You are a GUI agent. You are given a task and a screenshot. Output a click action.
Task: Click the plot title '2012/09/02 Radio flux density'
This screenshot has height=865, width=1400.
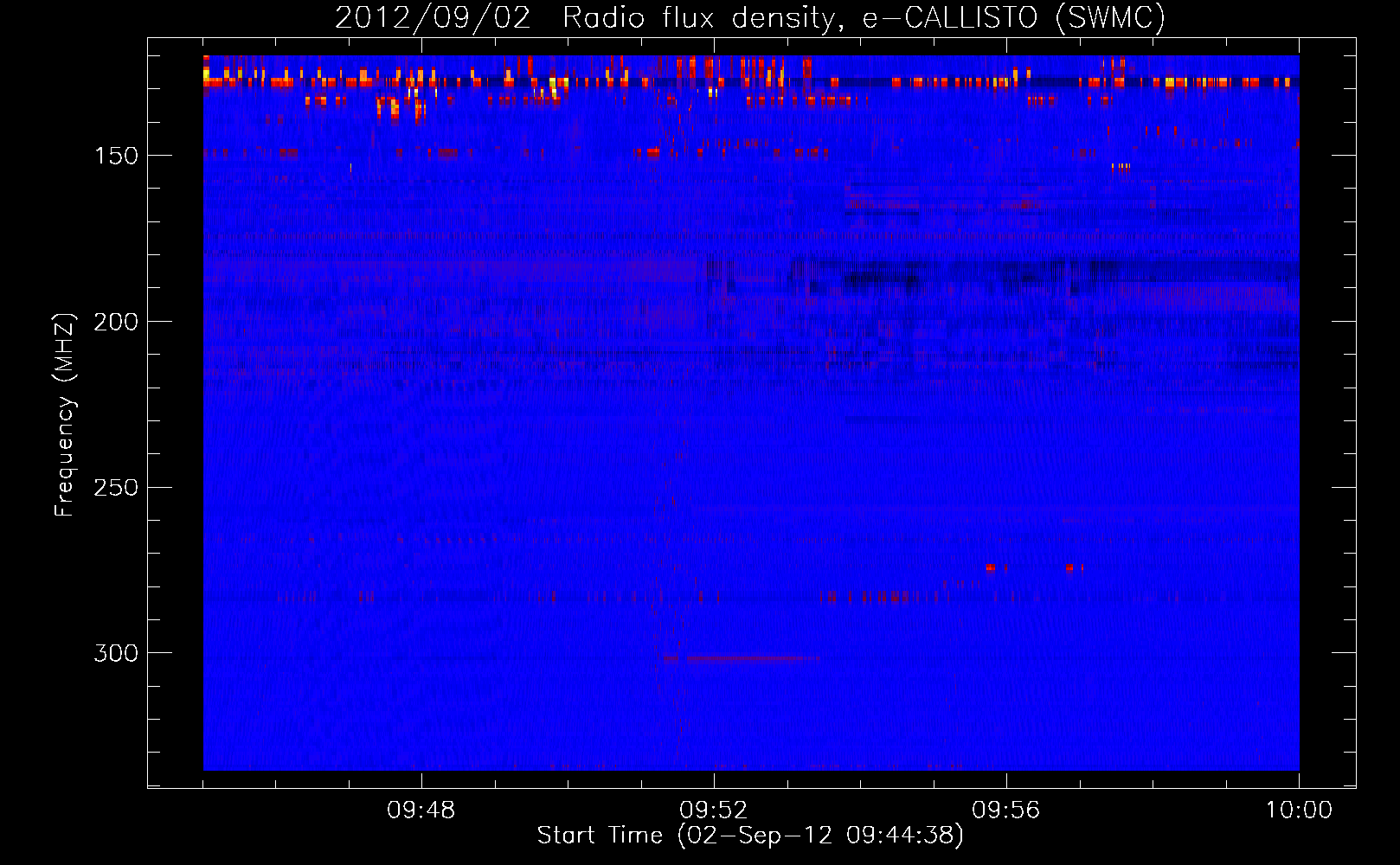tap(751, 18)
